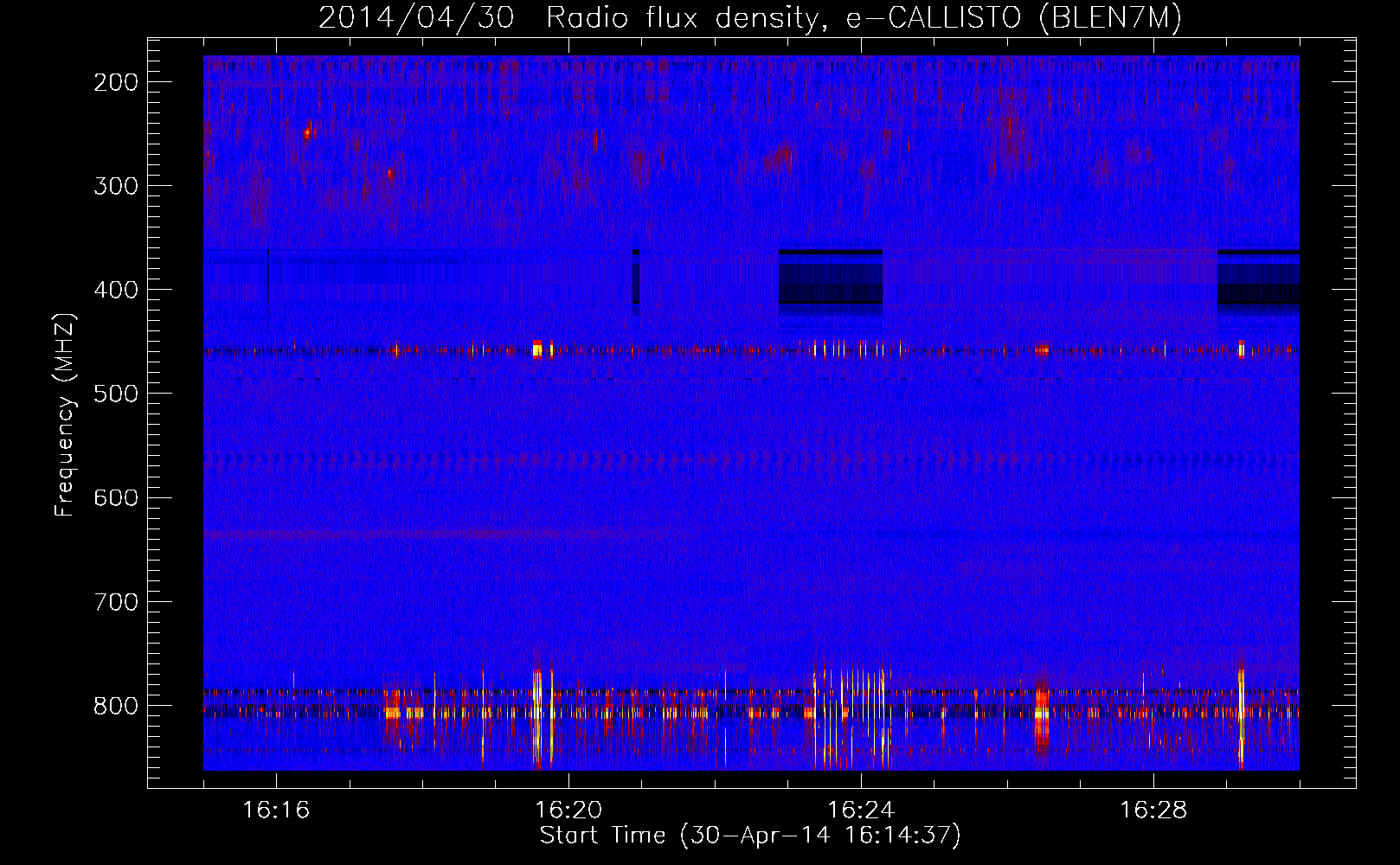Click the 16:24 time tick label
This screenshot has height=865, width=1400.
click(x=861, y=811)
